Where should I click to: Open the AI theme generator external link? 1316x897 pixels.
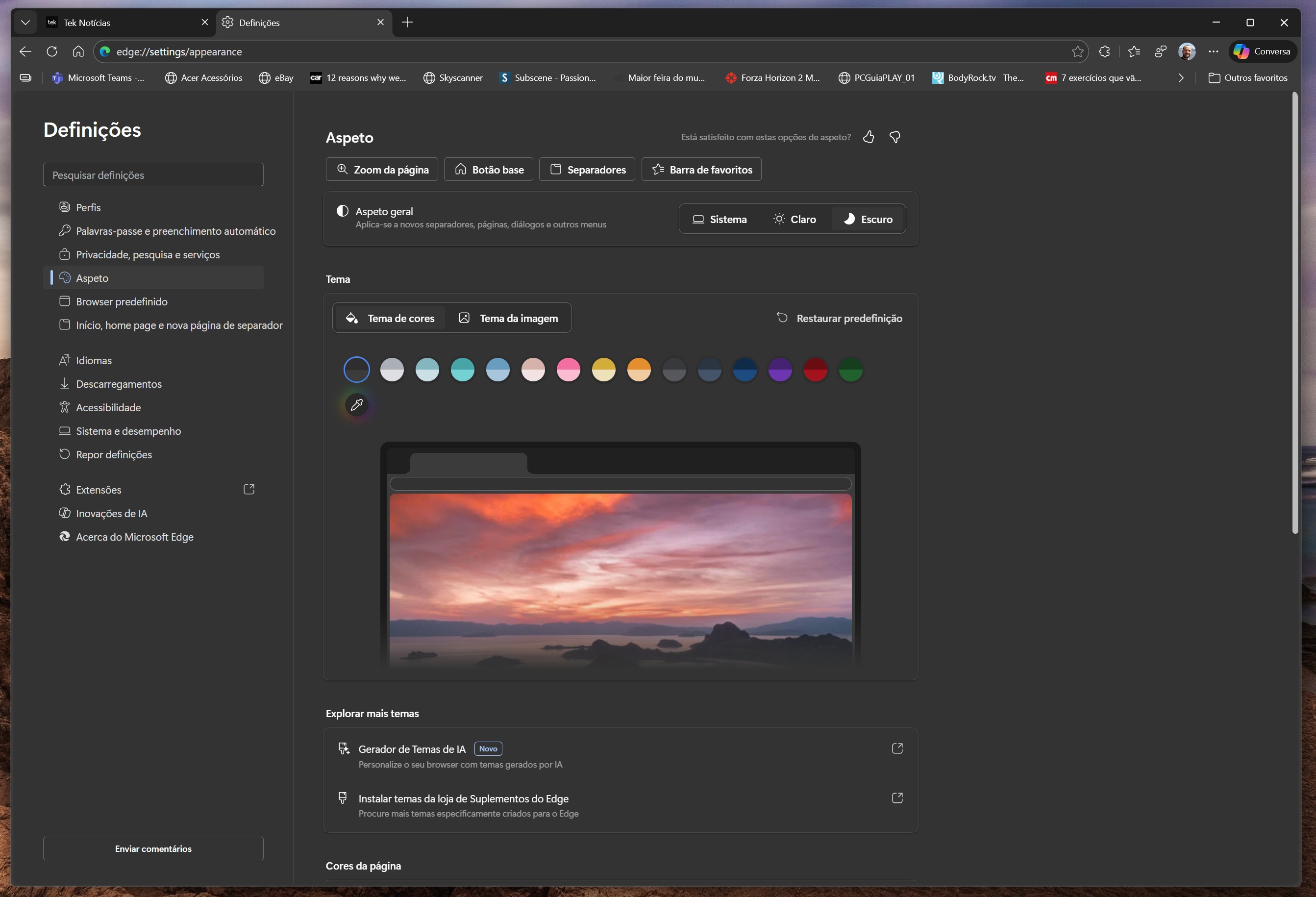tap(897, 748)
